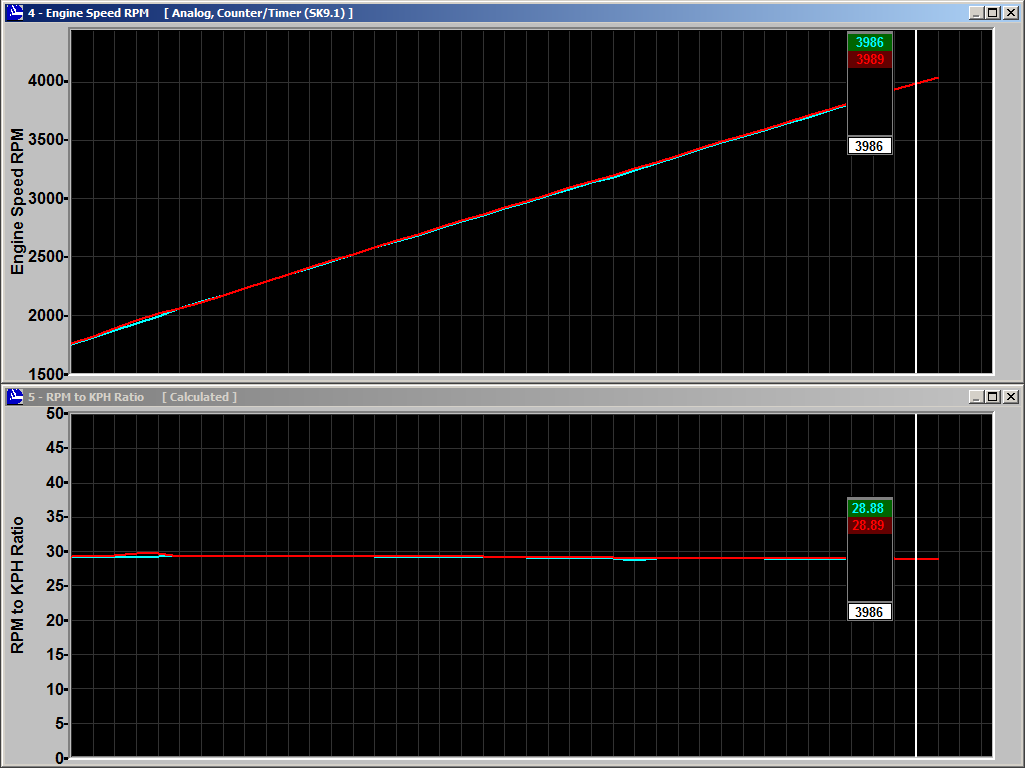Minimize the RPM to KPH Ratio window
The height and width of the screenshot is (768, 1025).
click(x=976, y=397)
